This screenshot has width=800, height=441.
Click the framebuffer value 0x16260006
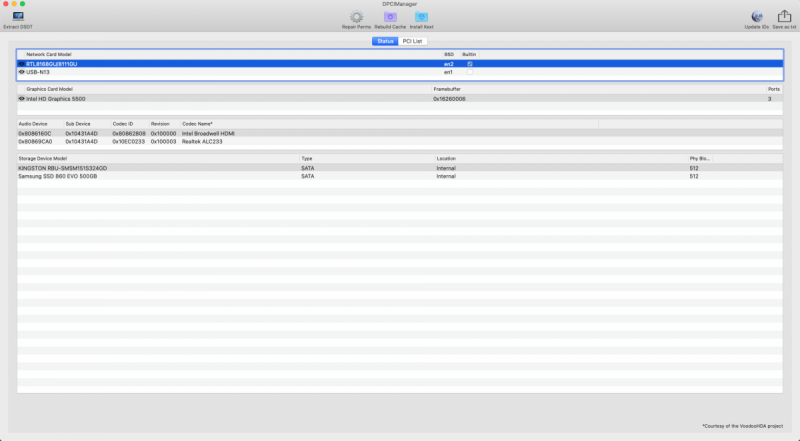point(449,99)
